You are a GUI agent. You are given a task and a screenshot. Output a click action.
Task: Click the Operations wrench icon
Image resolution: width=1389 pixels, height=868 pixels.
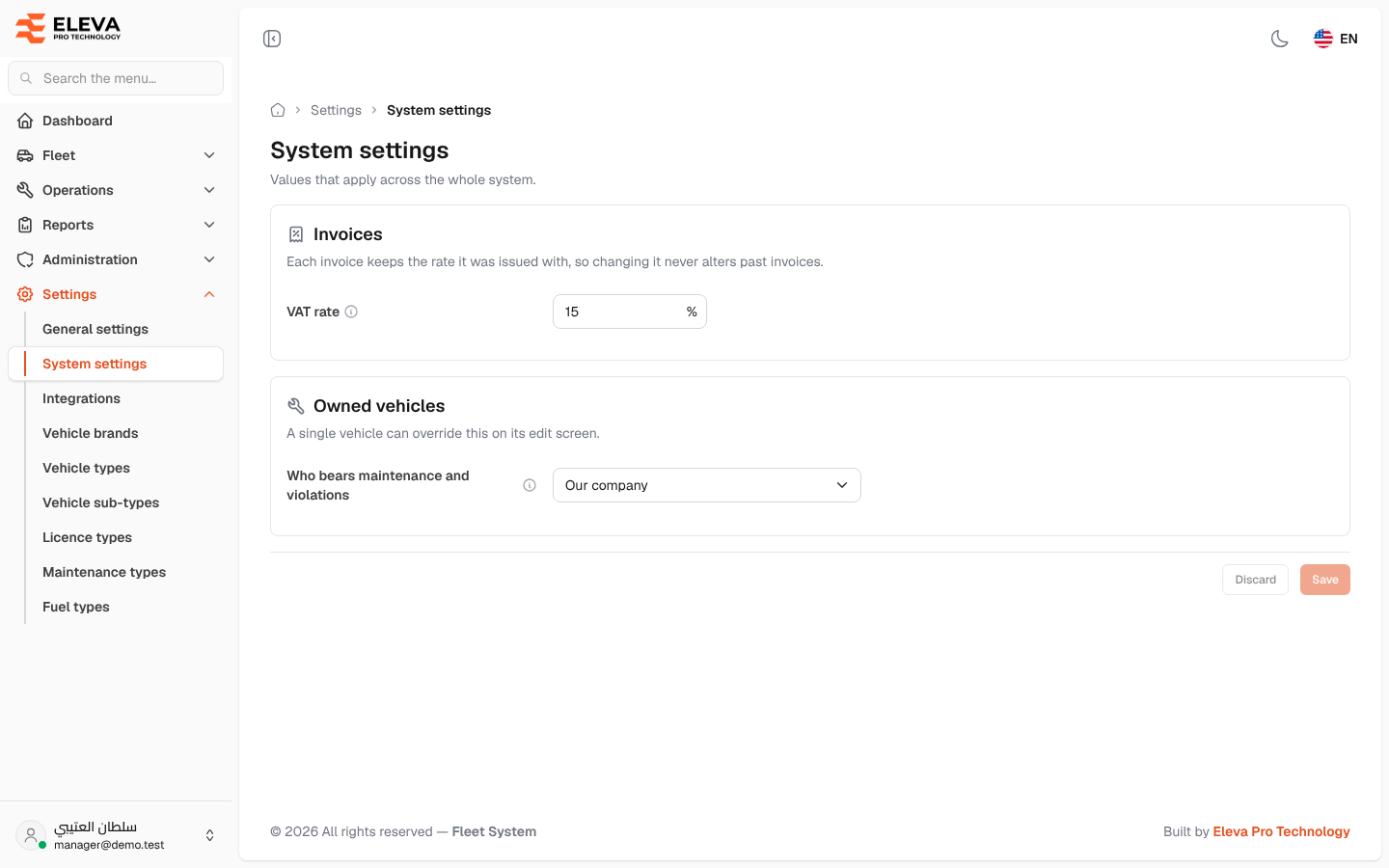(25, 190)
